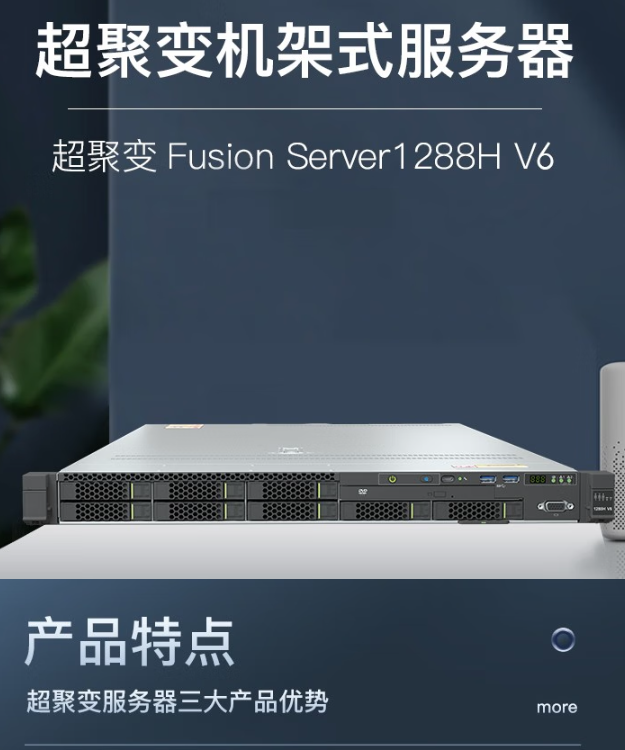Image resolution: width=625 pixels, height=750 pixels.
Task: Click the DVD drive eject button
Action: pyautogui.click(x=439, y=494)
